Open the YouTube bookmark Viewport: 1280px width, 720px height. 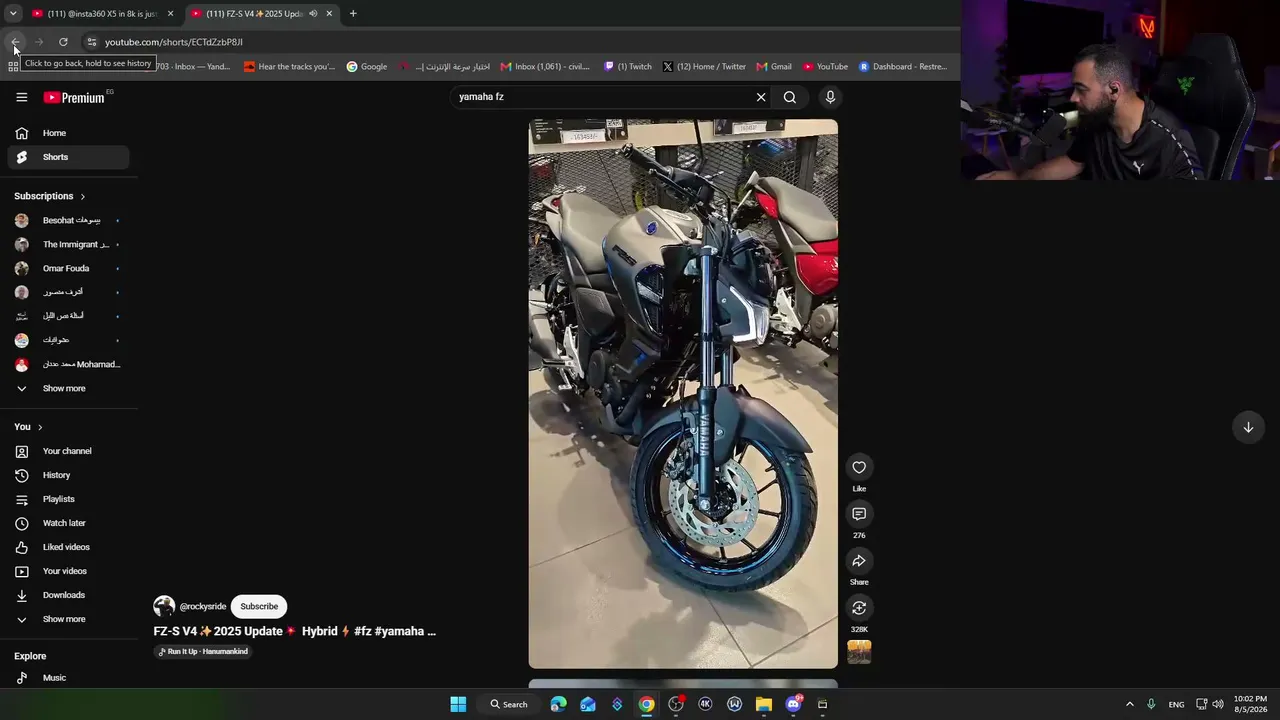(825, 67)
